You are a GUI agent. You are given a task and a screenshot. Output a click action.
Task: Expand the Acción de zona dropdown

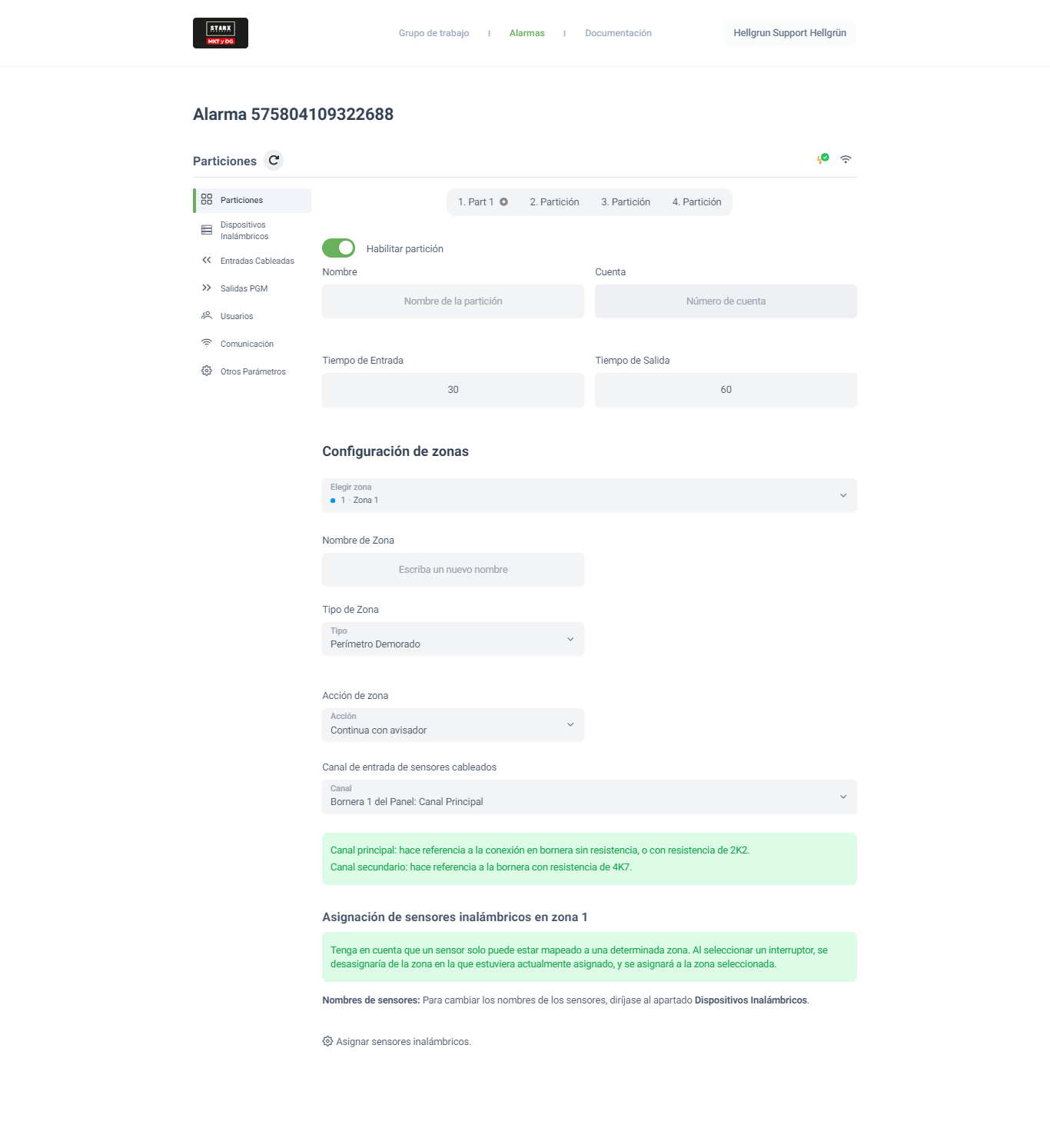tap(453, 725)
